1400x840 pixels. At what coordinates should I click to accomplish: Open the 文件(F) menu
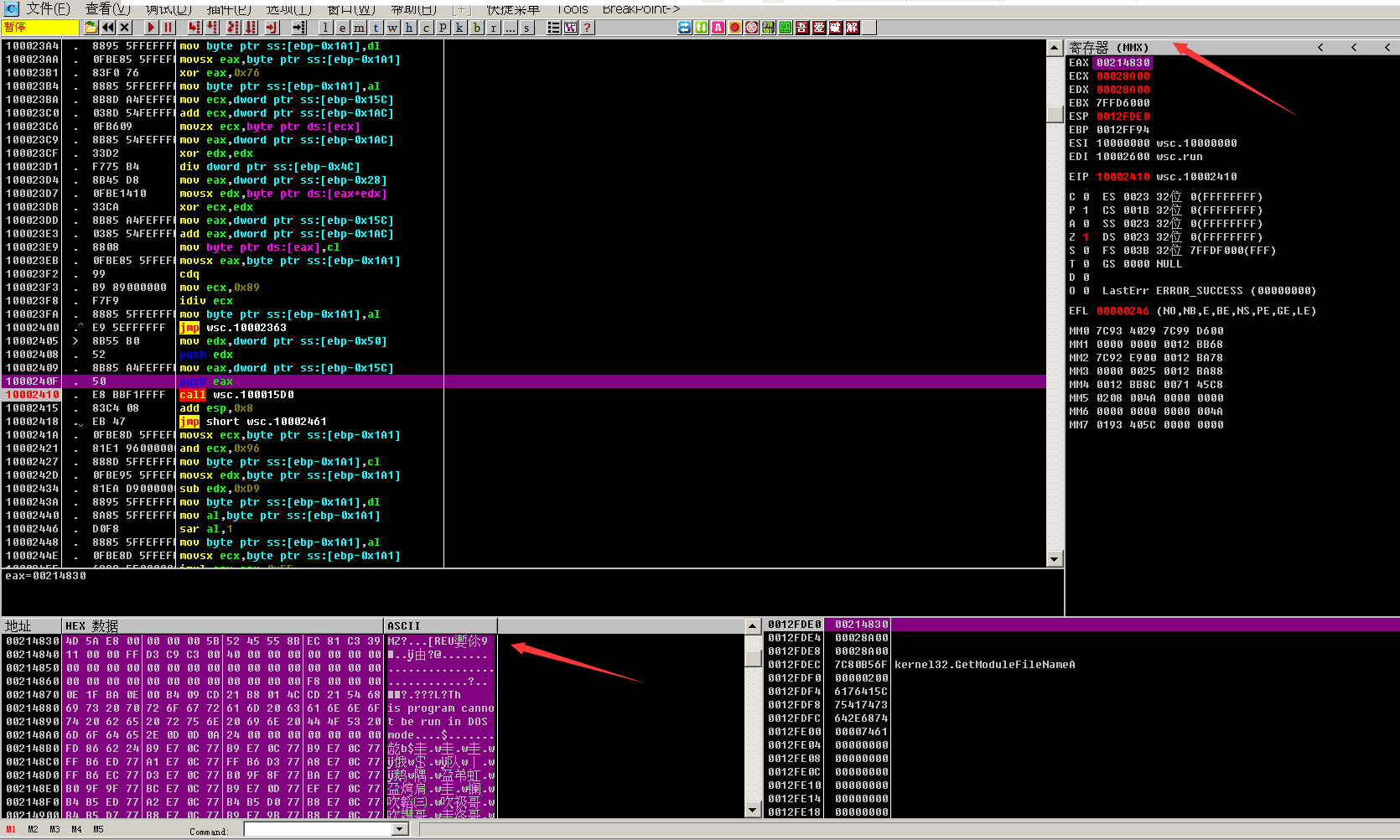pyautogui.click(x=48, y=8)
